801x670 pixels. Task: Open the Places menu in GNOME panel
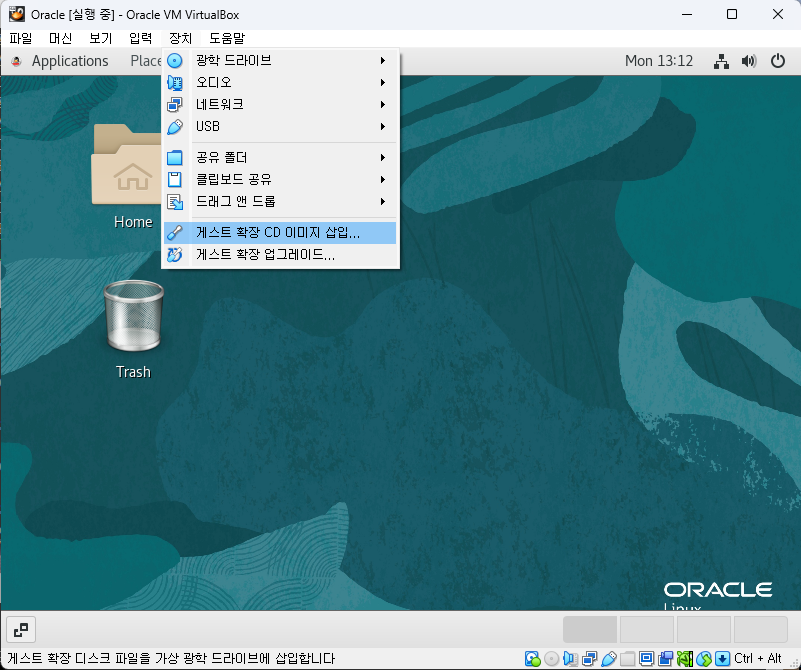click(146, 61)
